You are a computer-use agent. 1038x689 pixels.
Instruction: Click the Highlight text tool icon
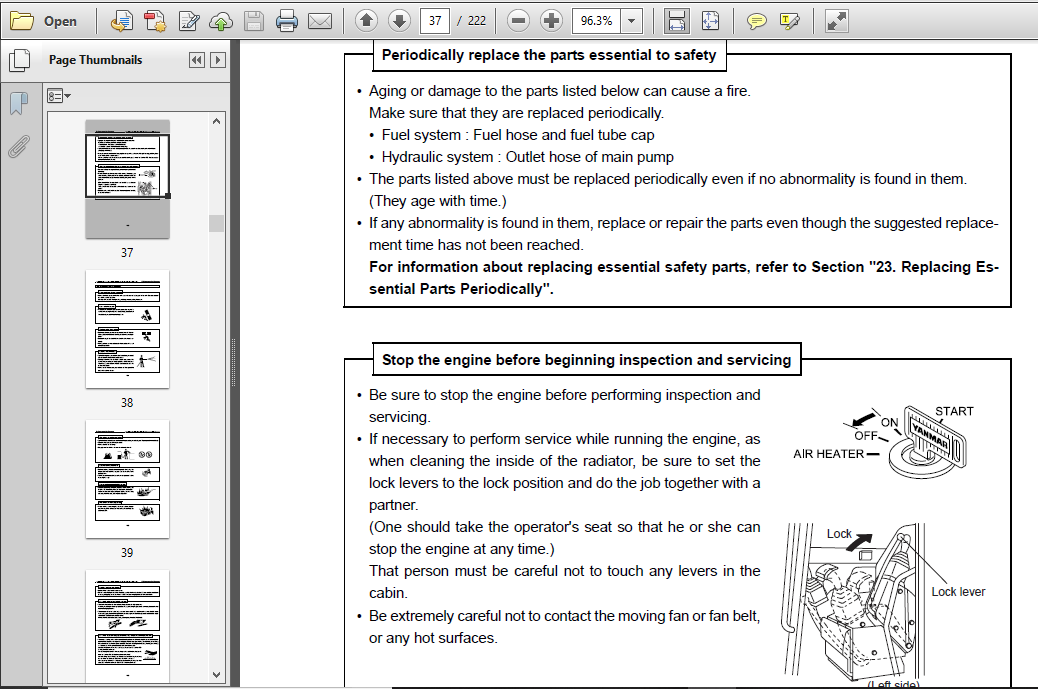coord(790,21)
